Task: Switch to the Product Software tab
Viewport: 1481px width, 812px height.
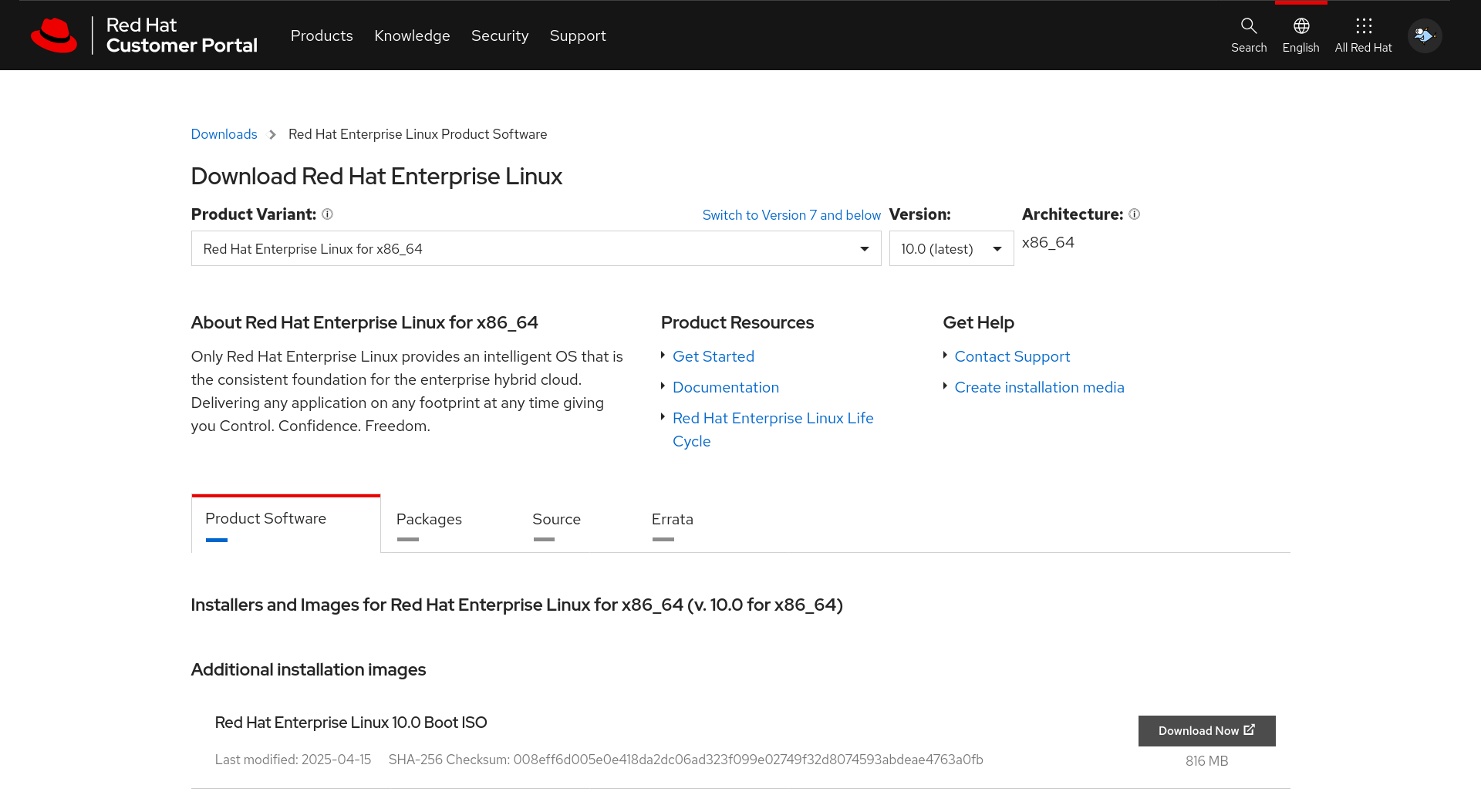Action: [x=285, y=523]
